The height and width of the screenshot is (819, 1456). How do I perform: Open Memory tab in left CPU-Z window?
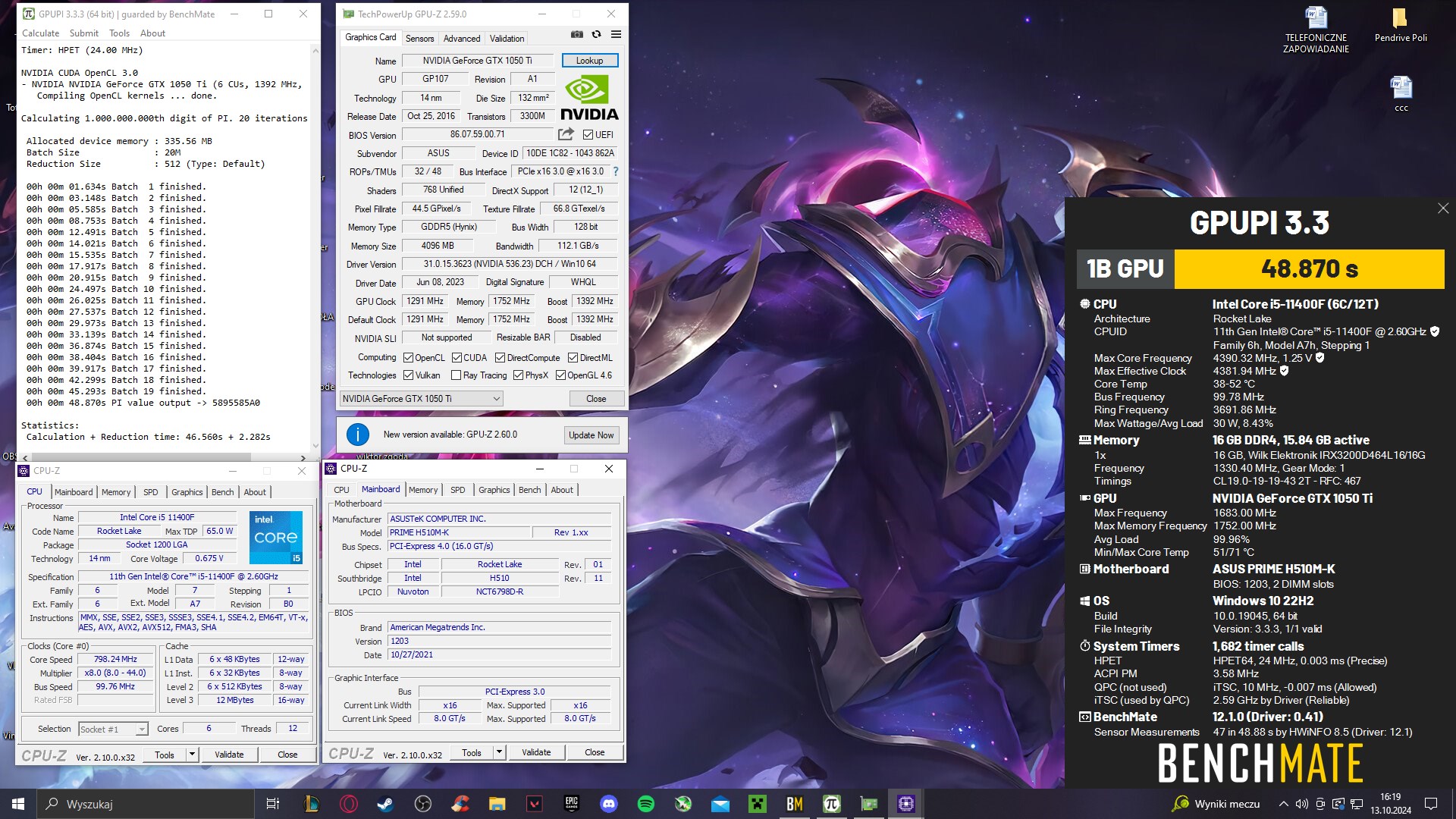116,492
